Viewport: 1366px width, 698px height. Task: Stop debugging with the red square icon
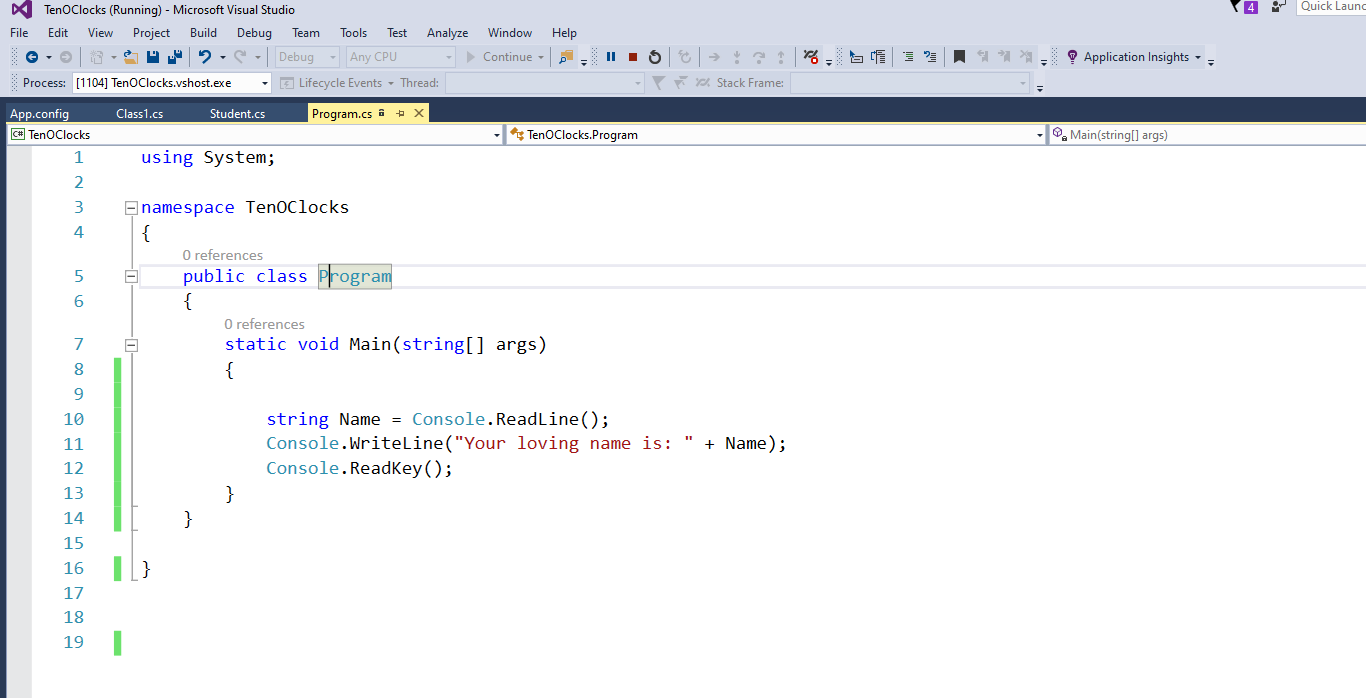coord(633,57)
